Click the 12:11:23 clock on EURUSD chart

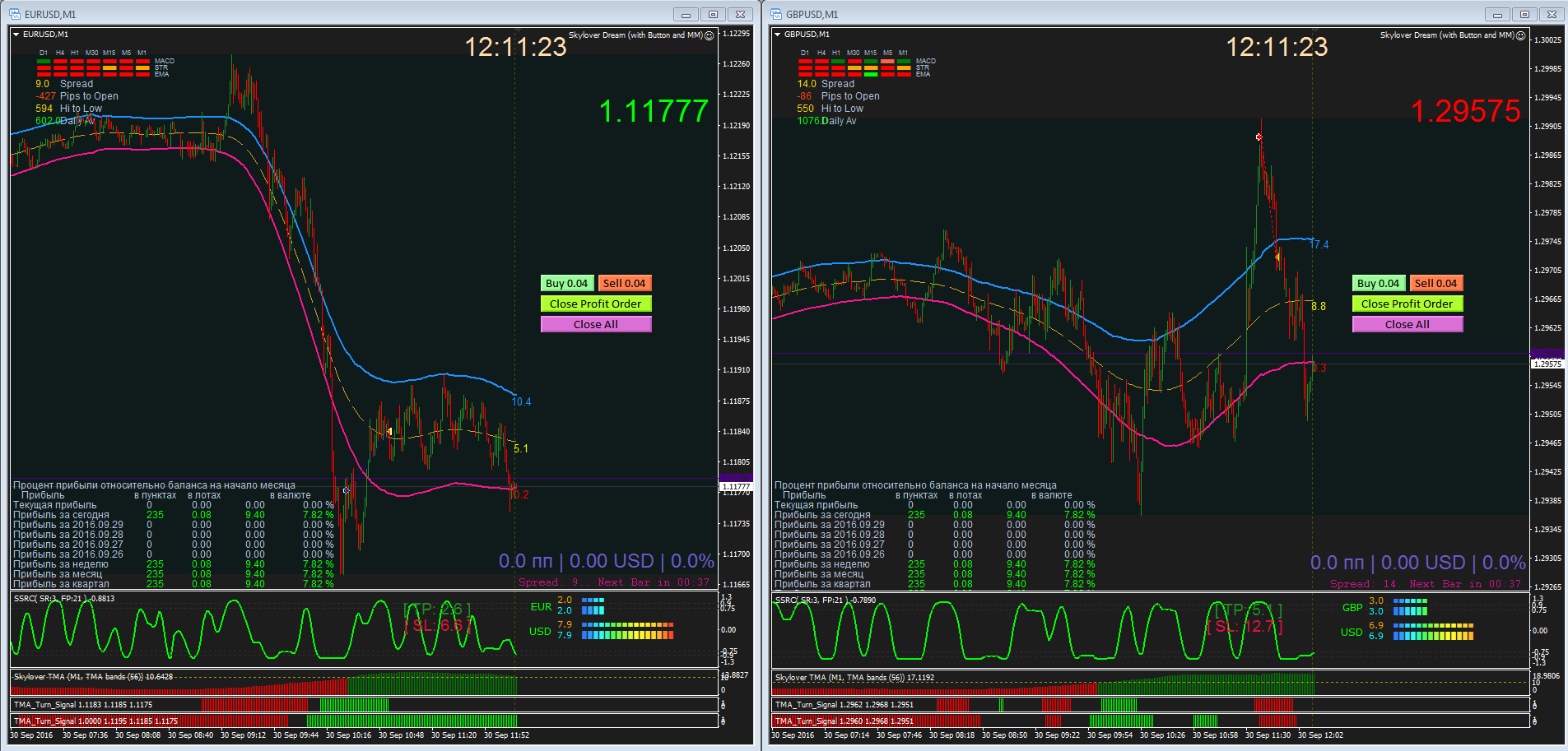click(x=516, y=47)
